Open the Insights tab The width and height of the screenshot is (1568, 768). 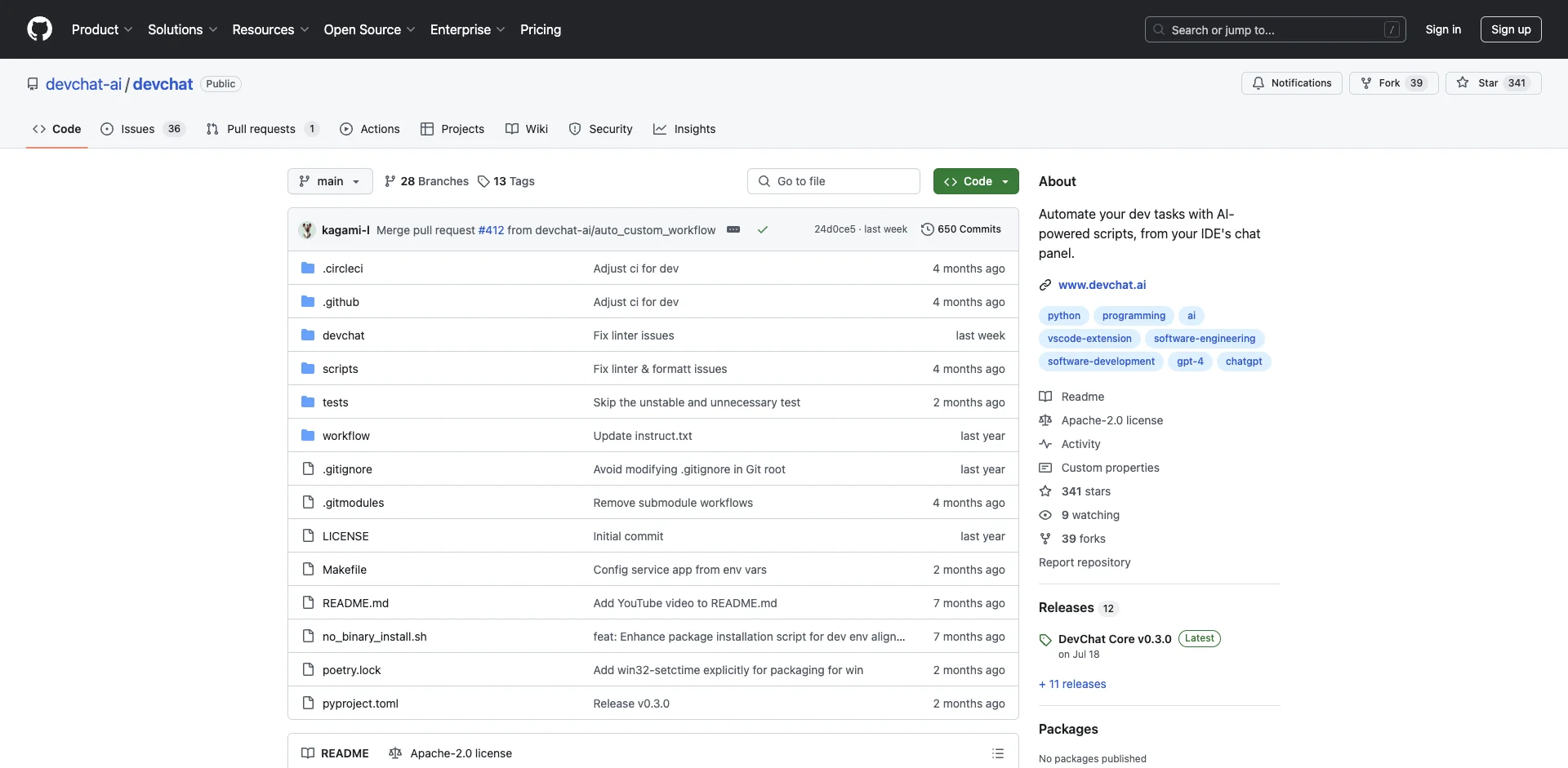coord(684,129)
